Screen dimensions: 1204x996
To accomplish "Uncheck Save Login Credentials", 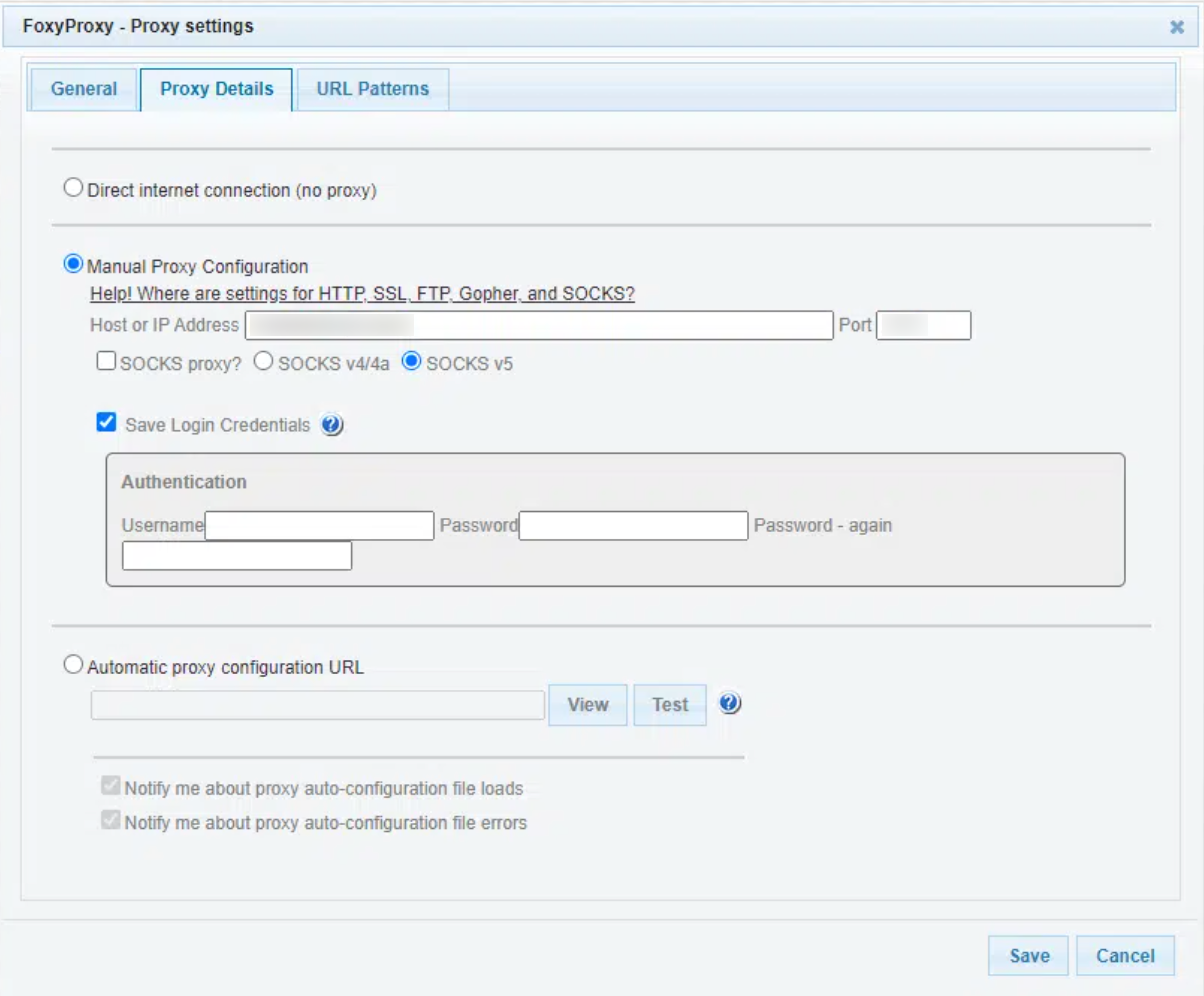I will [106, 423].
